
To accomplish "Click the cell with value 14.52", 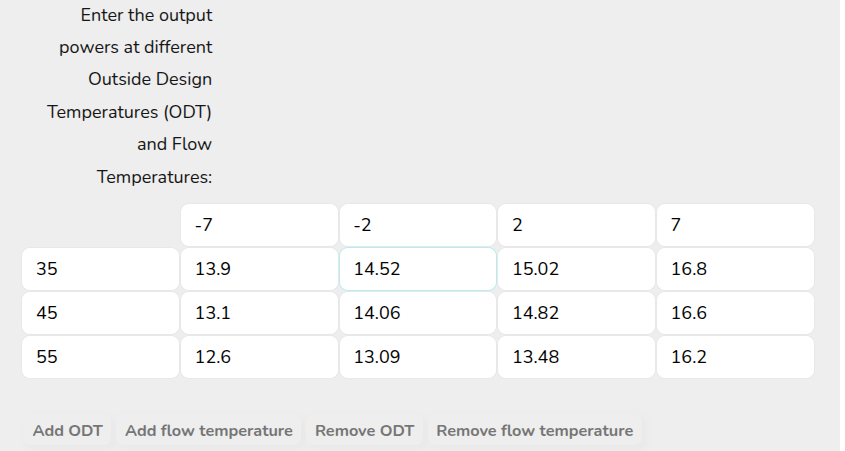I will [418, 269].
